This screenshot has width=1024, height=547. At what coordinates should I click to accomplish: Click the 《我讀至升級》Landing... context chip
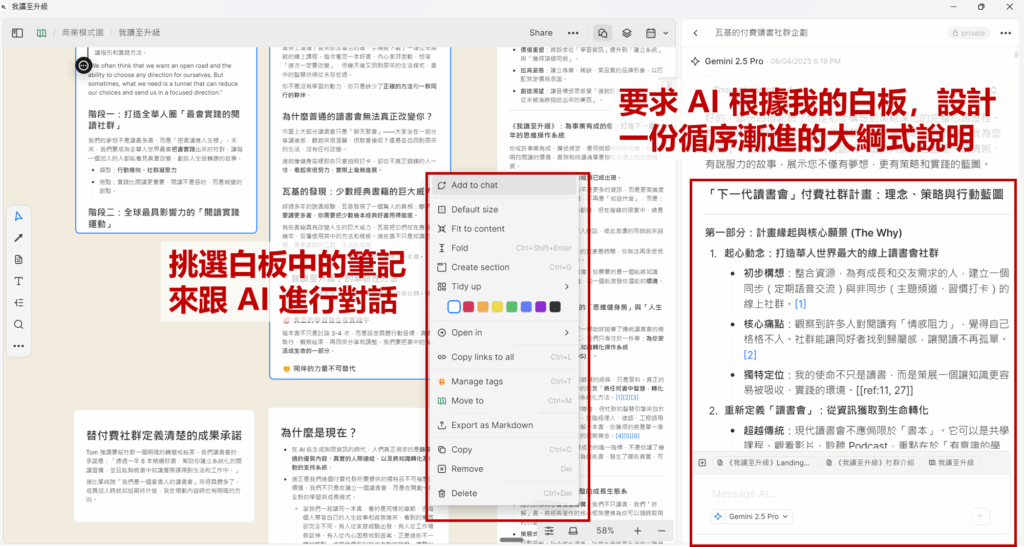763,463
